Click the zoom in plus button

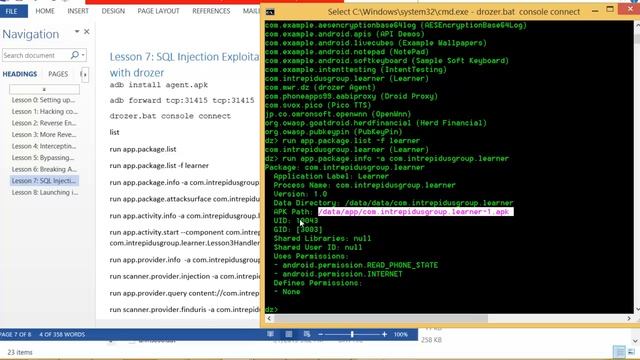[x=384, y=334]
